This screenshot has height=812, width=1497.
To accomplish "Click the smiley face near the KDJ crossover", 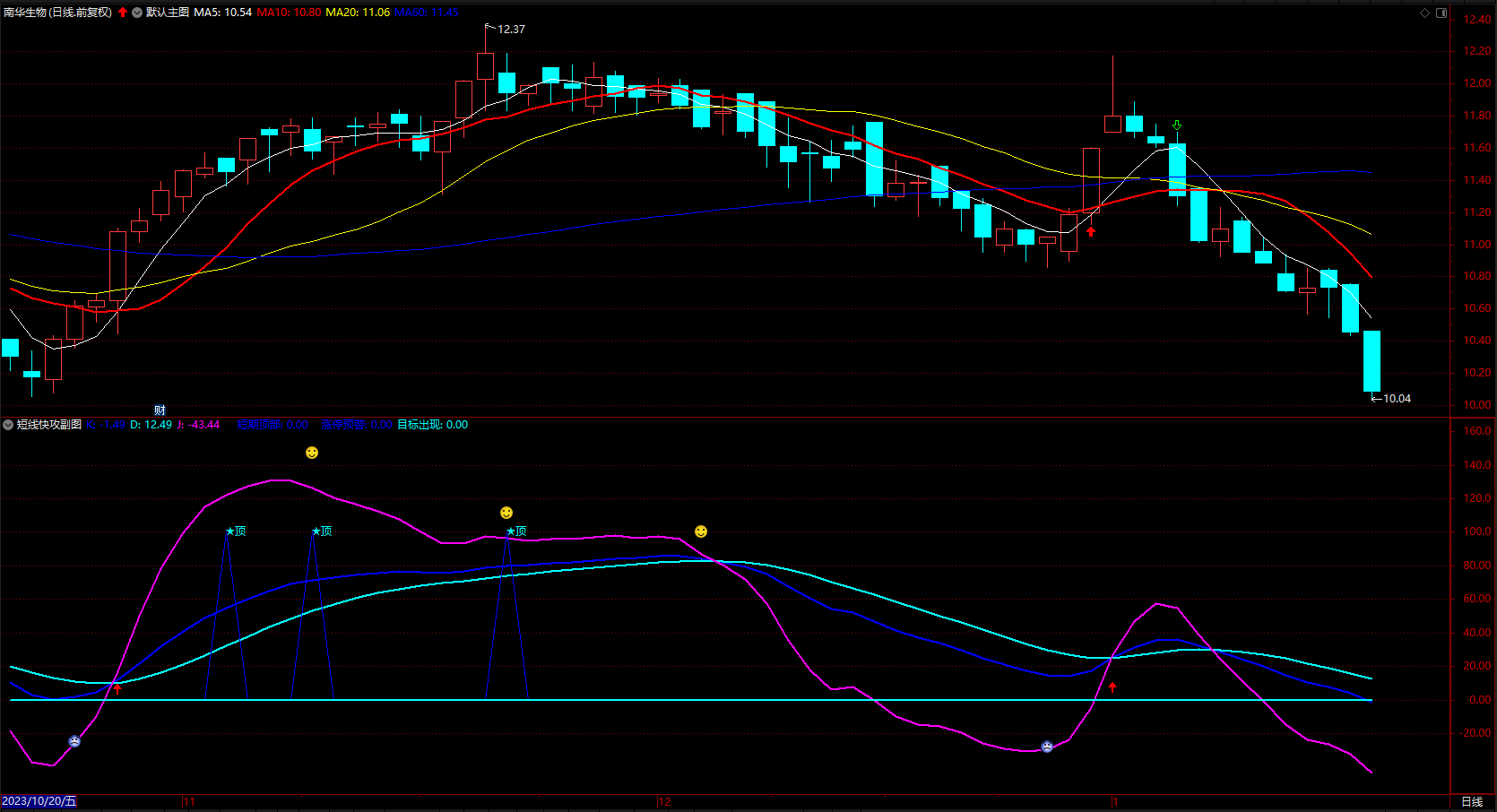I will (x=701, y=531).
